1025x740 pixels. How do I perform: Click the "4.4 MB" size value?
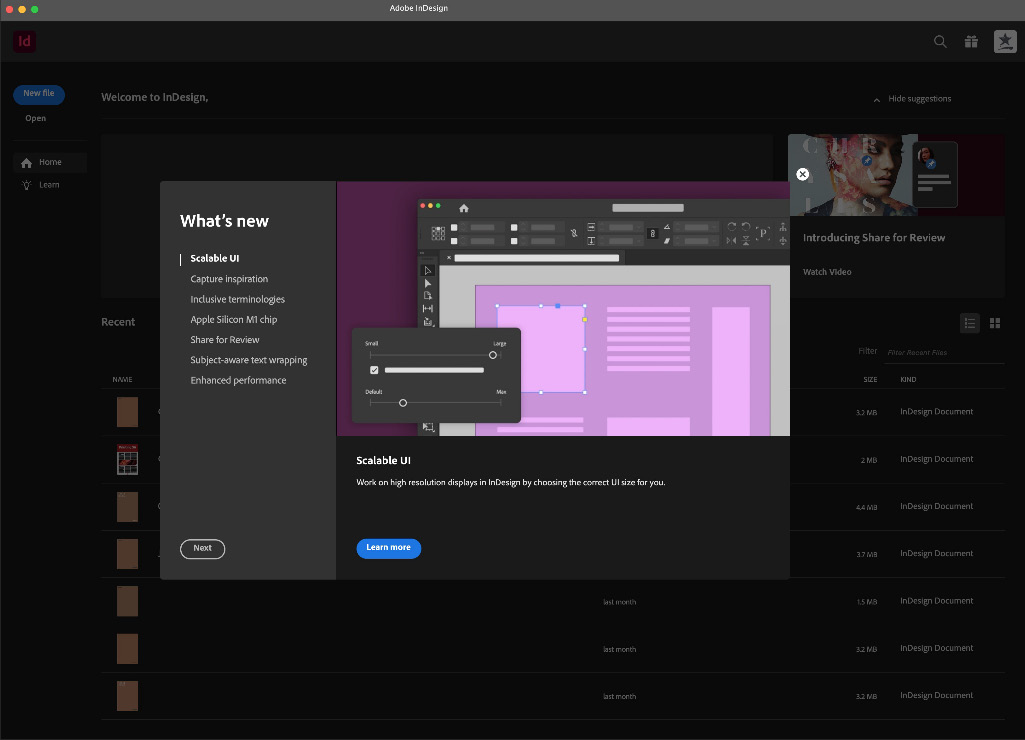tap(867, 507)
